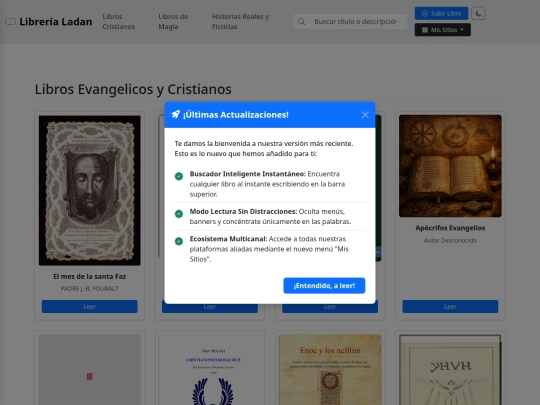The height and width of the screenshot is (405, 540).
Task: Open the YHVH book cover
Action: pyautogui.click(x=450, y=370)
